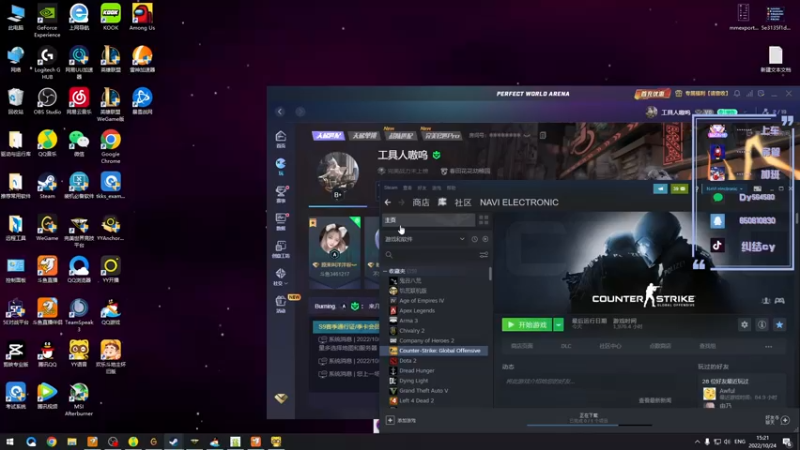Collapse the 收藏夹 favorites category

385,271
